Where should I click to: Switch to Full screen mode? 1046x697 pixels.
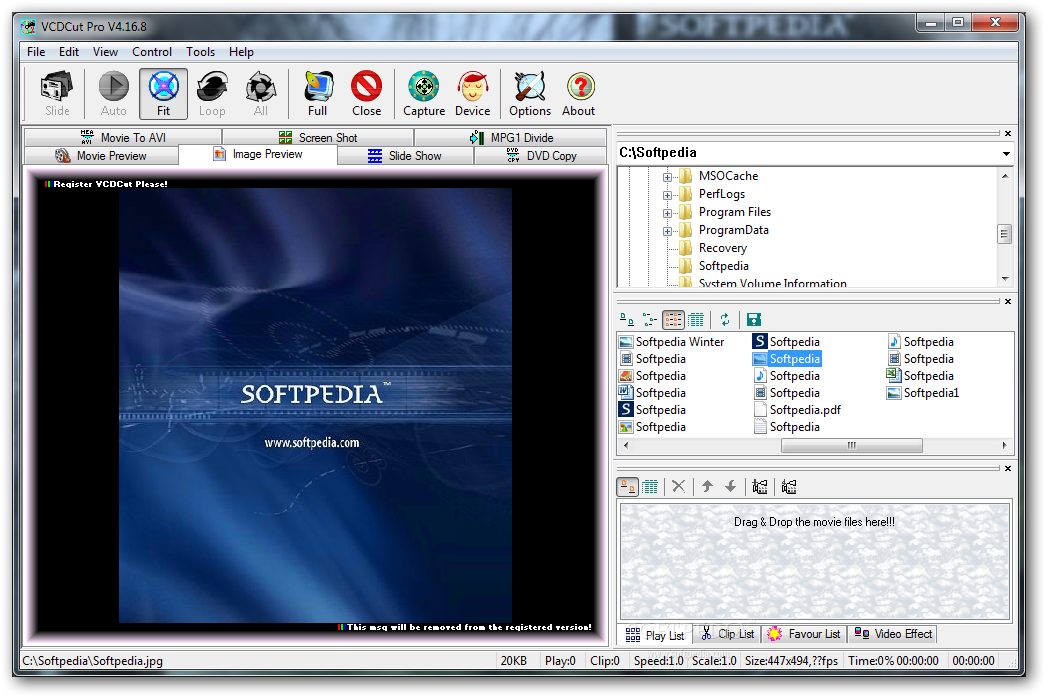(318, 94)
